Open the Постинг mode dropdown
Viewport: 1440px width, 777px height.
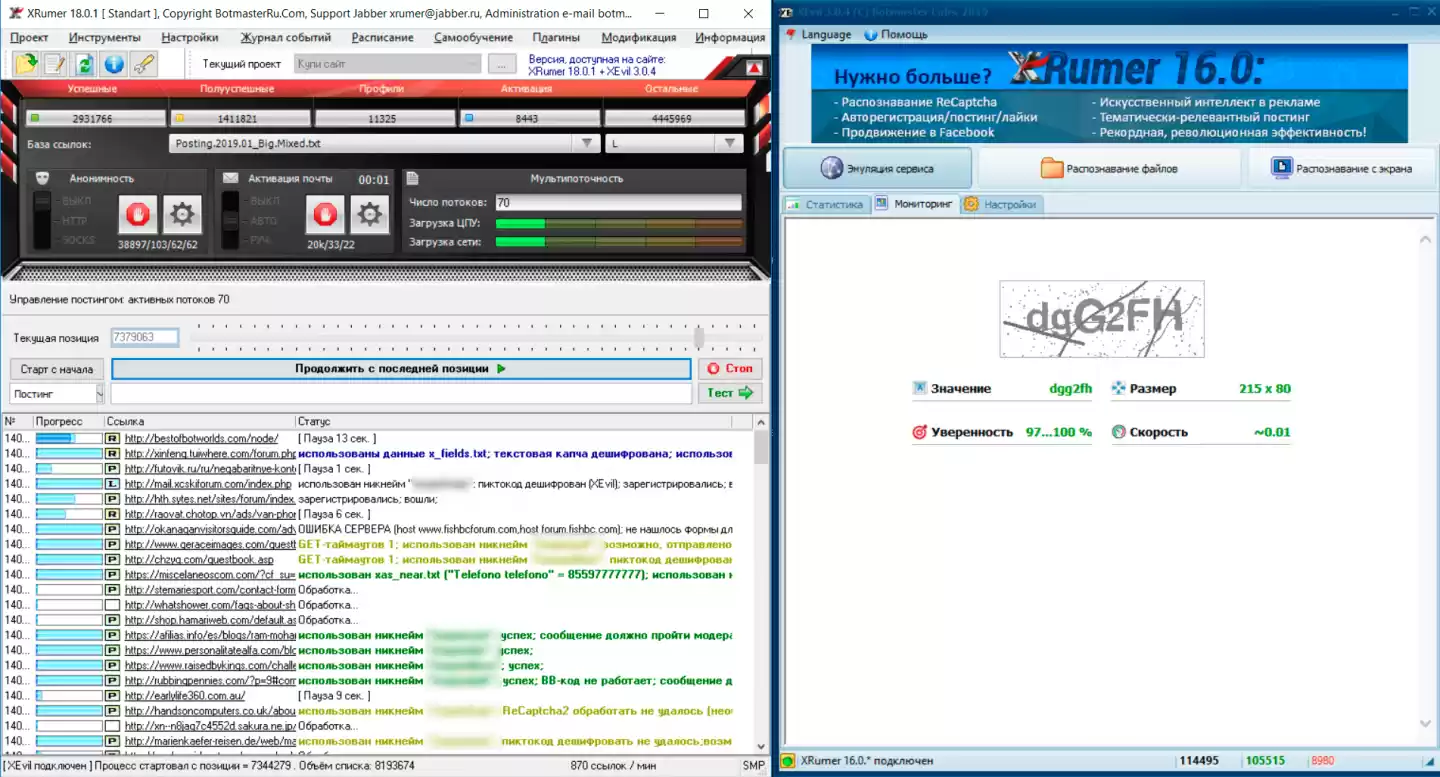[x=57, y=393]
